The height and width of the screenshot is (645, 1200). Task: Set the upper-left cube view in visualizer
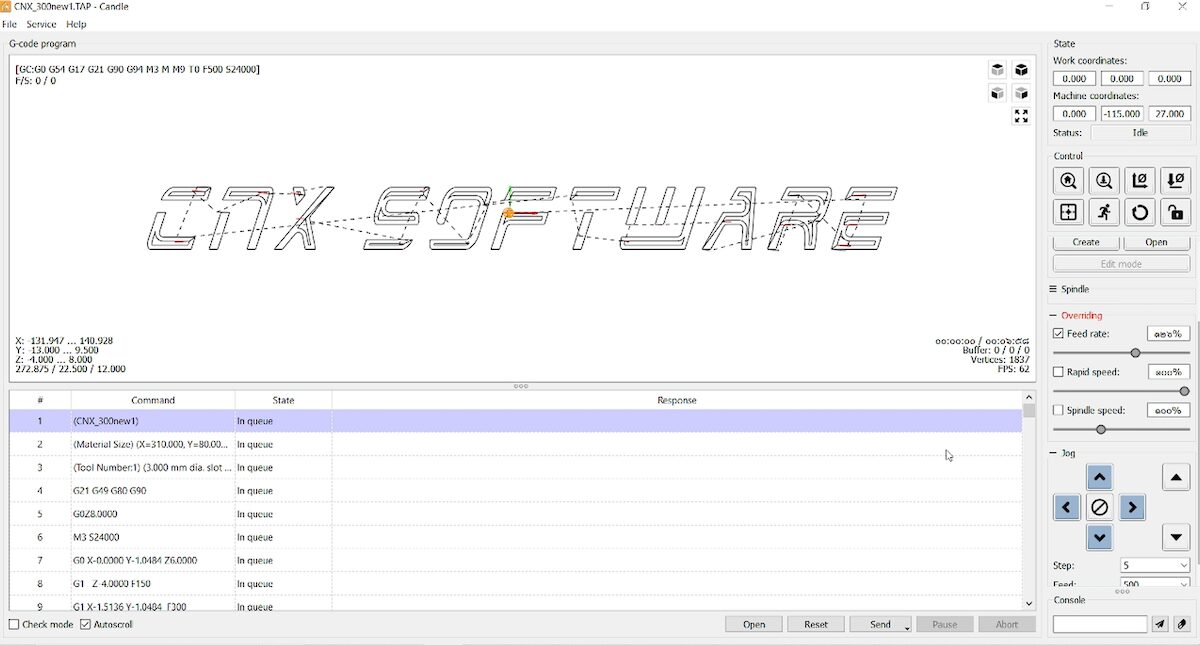pos(997,70)
